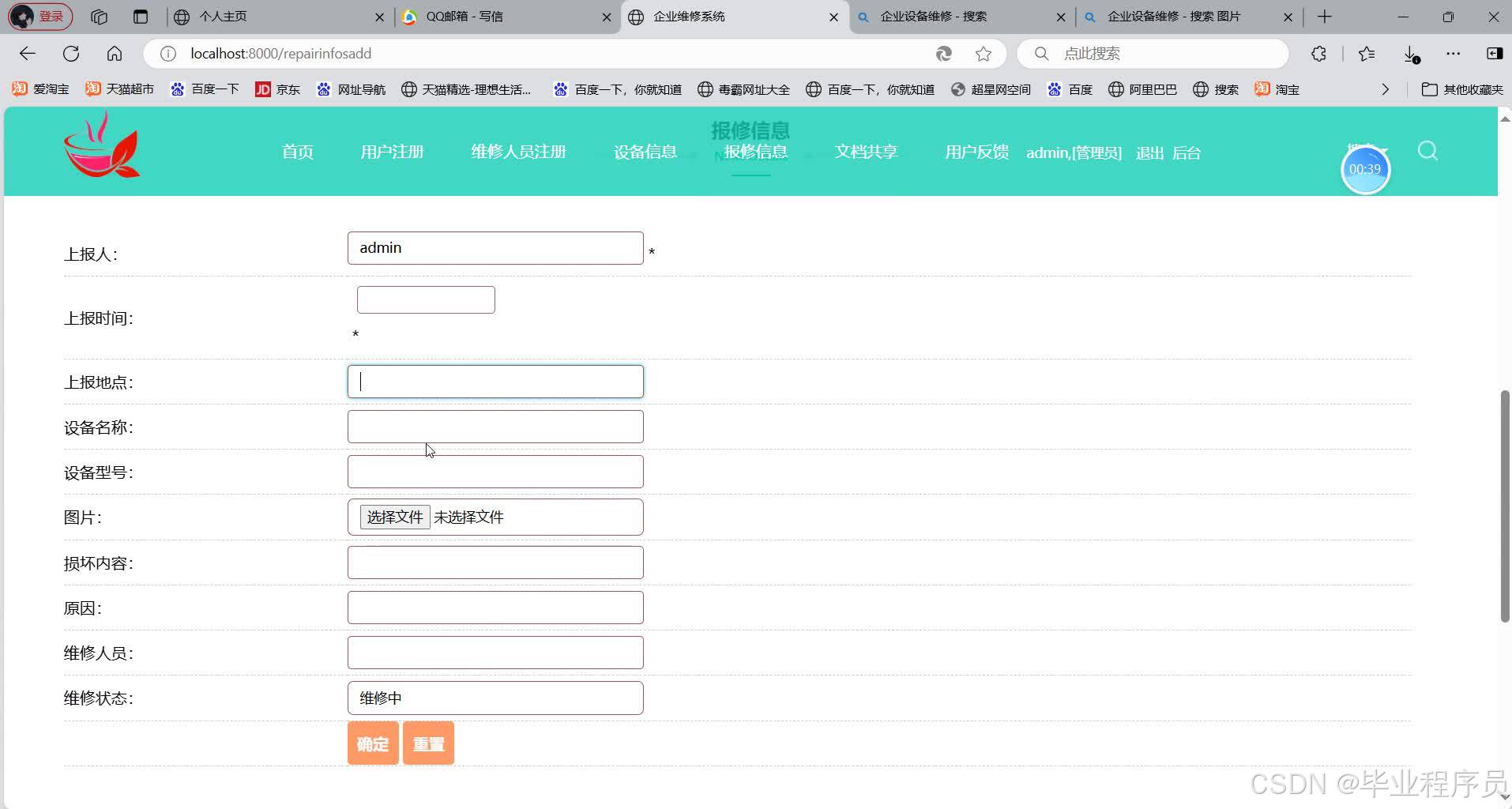Toggle the browser sidebar panel
Image resolution: width=1512 pixels, height=809 pixels.
point(1494,54)
